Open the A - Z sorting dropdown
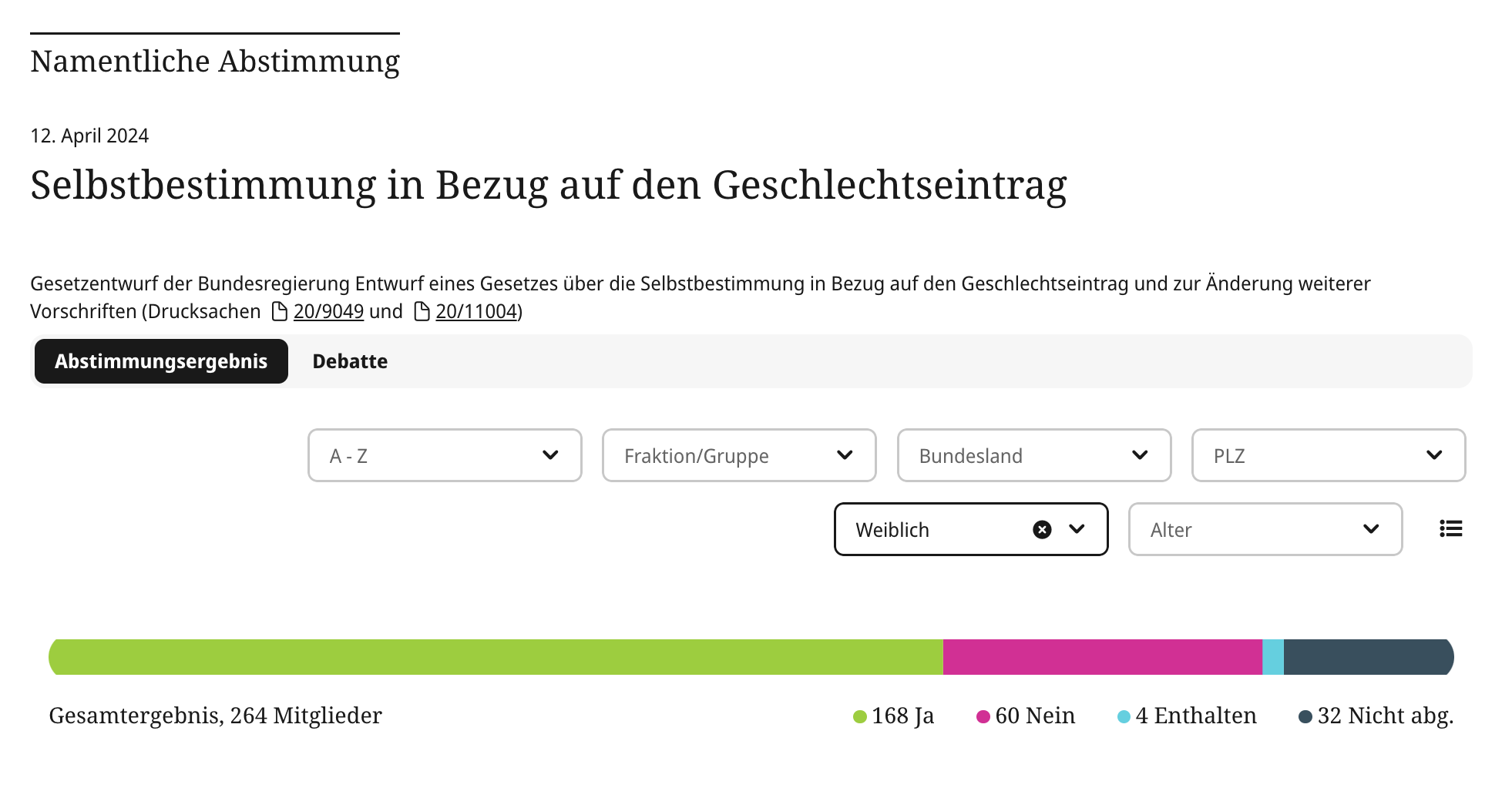 coord(445,455)
